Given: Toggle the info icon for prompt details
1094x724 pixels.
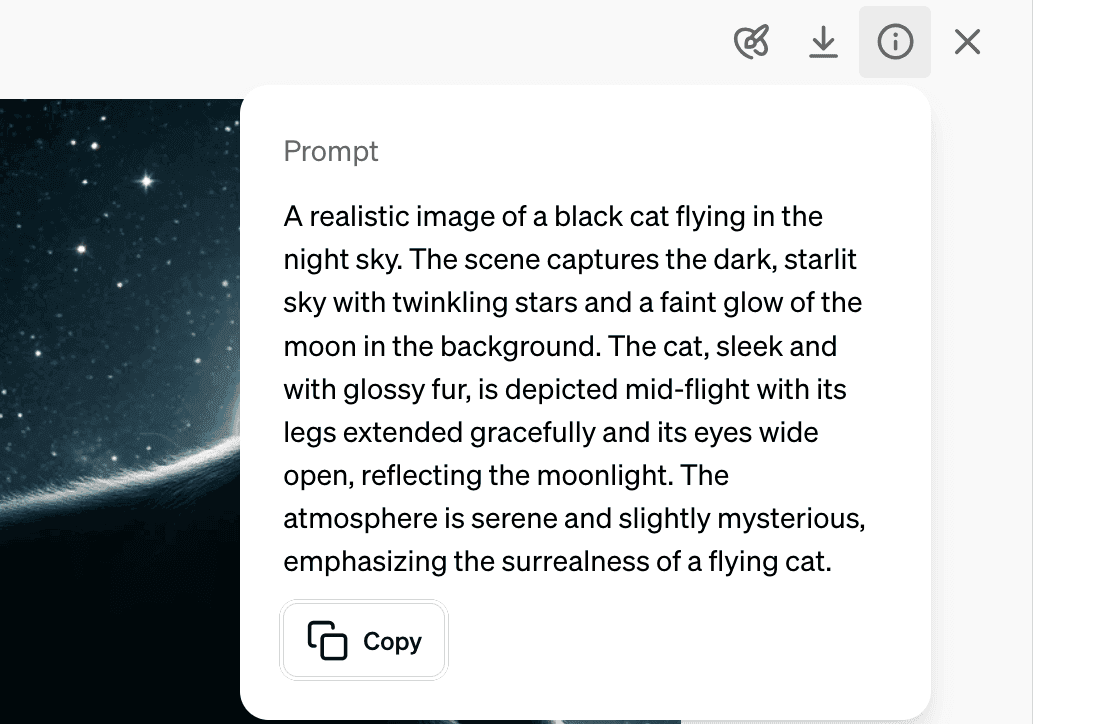Looking at the screenshot, I should 895,42.
